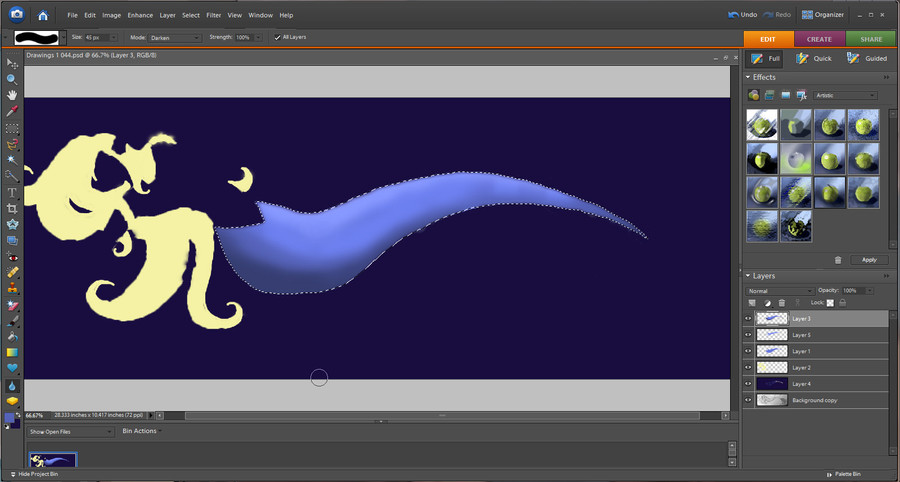
Task: Collapse the Layers panel triangle
Action: coord(748,276)
